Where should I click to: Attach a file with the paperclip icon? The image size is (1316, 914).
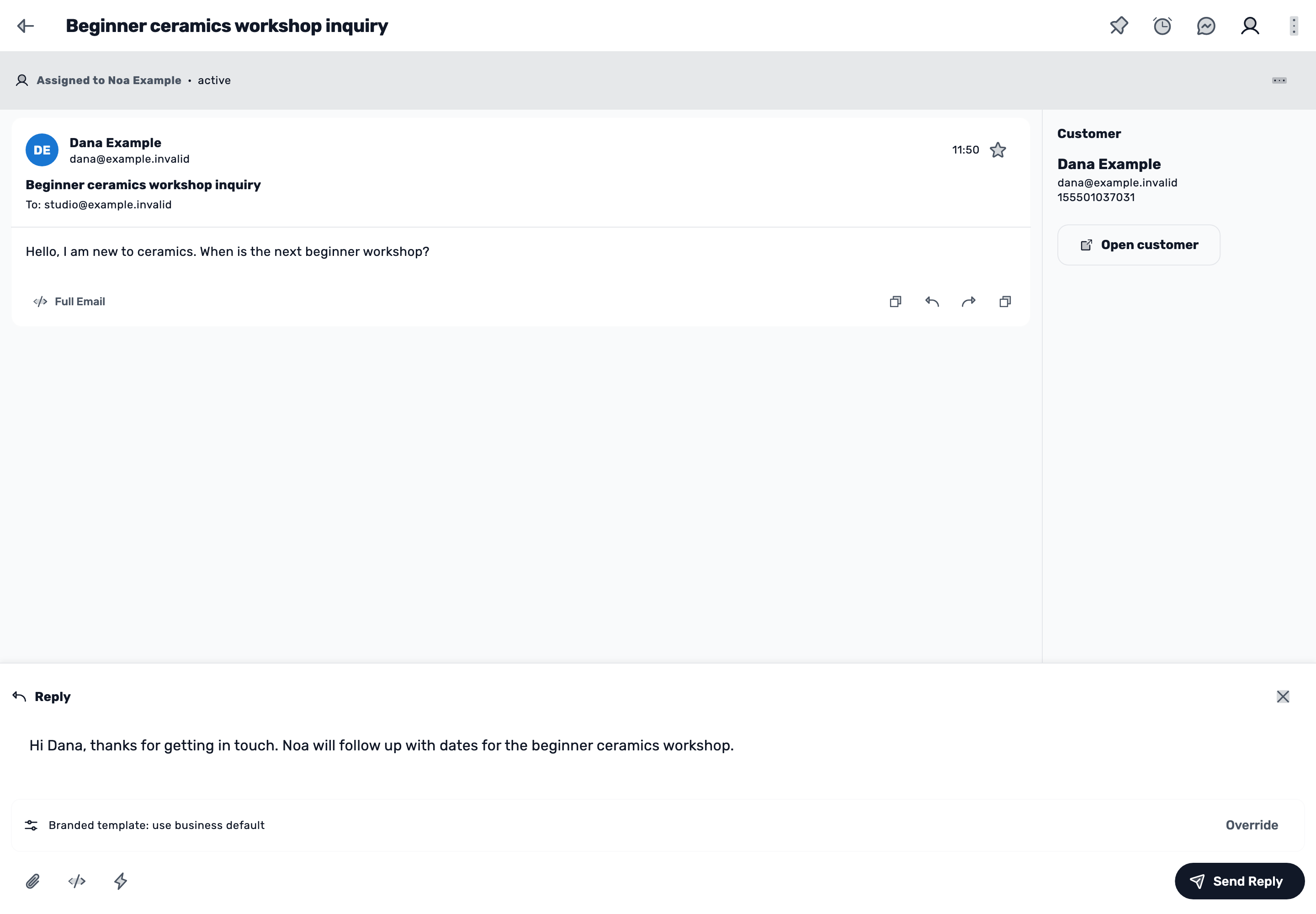tap(32, 882)
